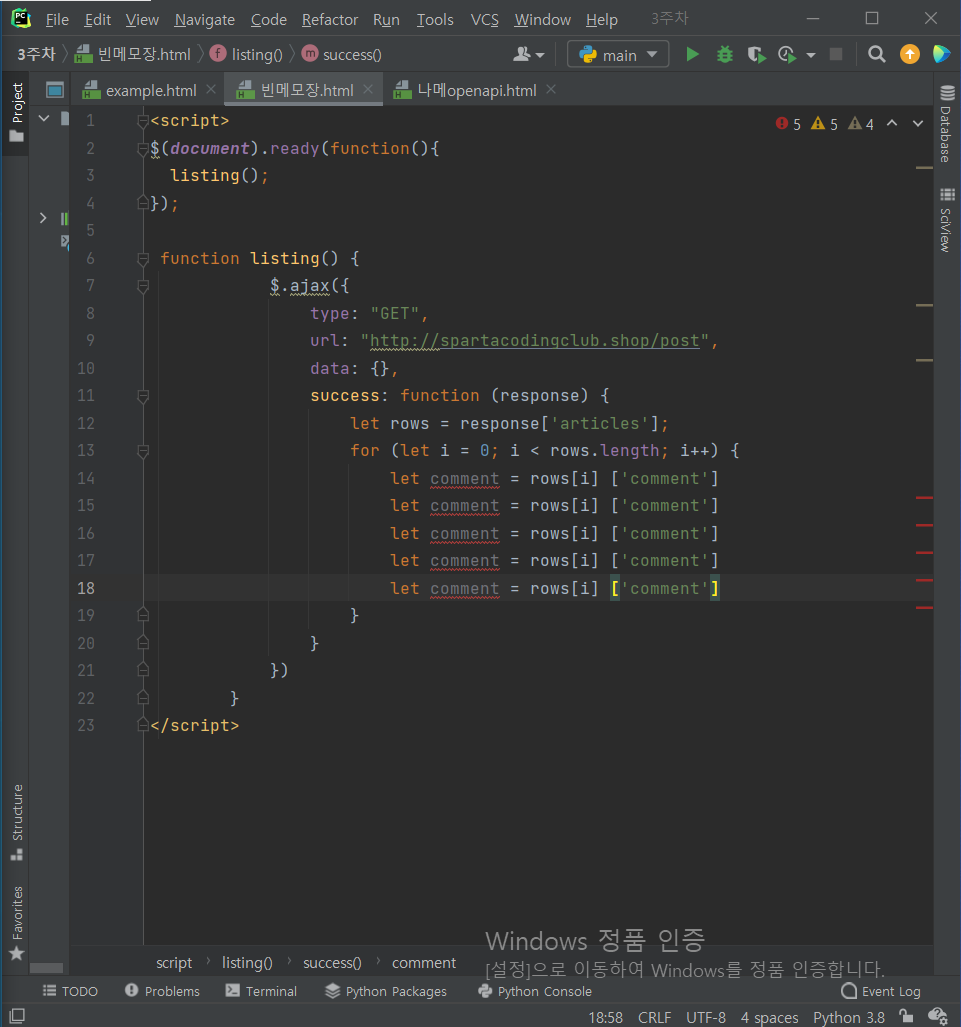Close the example.html tab
Viewport: 961px width, 1027px height.
pyautogui.click(x=211, y=90)
